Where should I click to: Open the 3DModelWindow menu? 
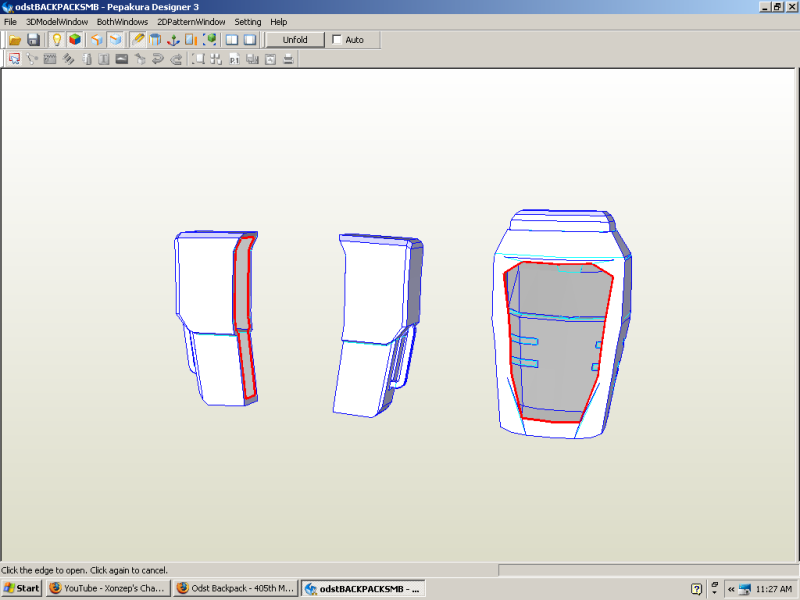tap(57, 21)
